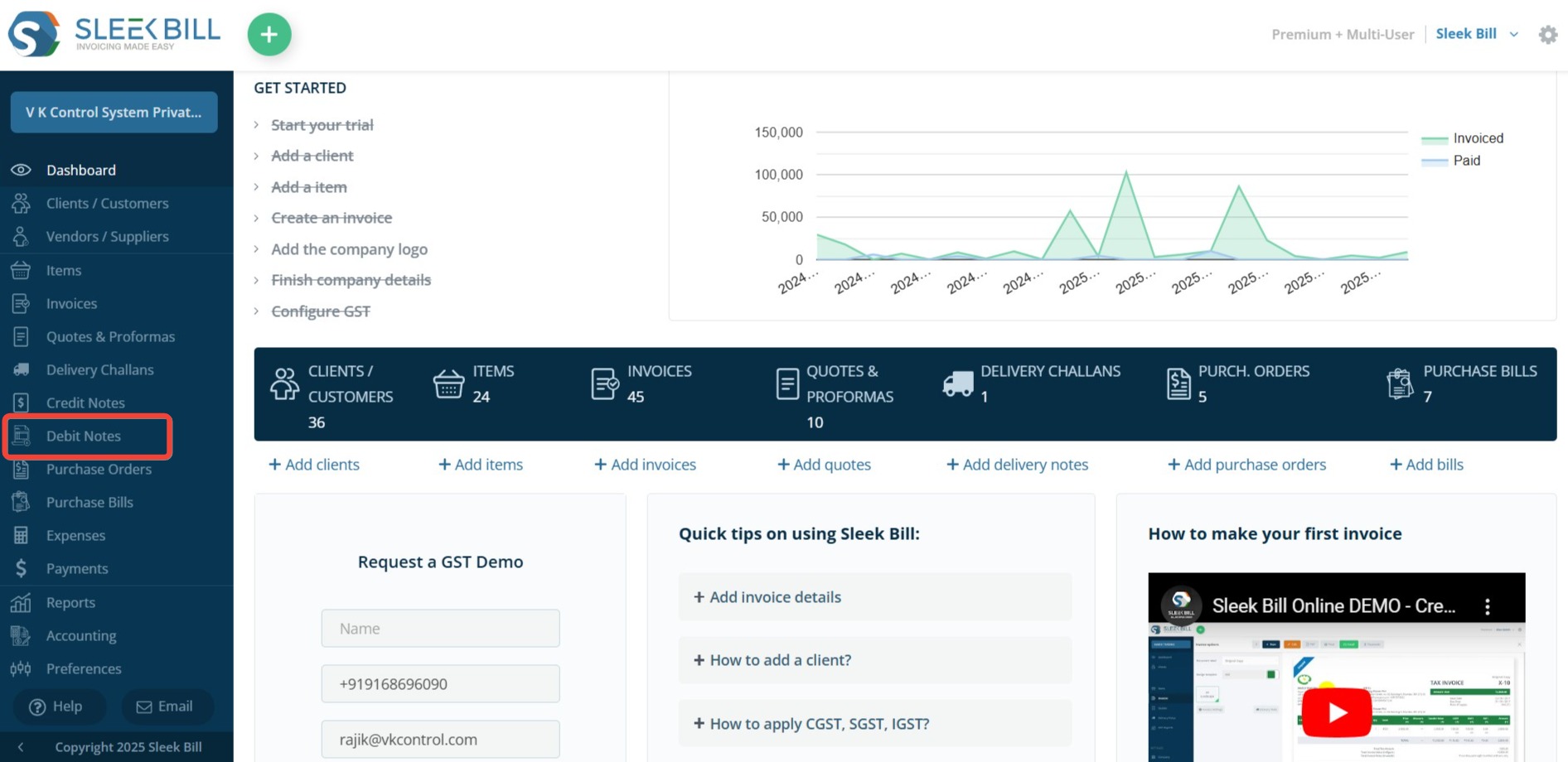Click the Payments dollar icon in sidebar
Screen dimensions: 1568x762
pos(21,568)
